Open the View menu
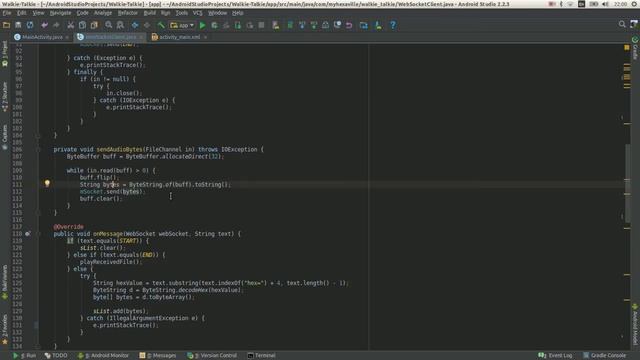Viewport: 640px width, 360px height. tap(38, 13)
